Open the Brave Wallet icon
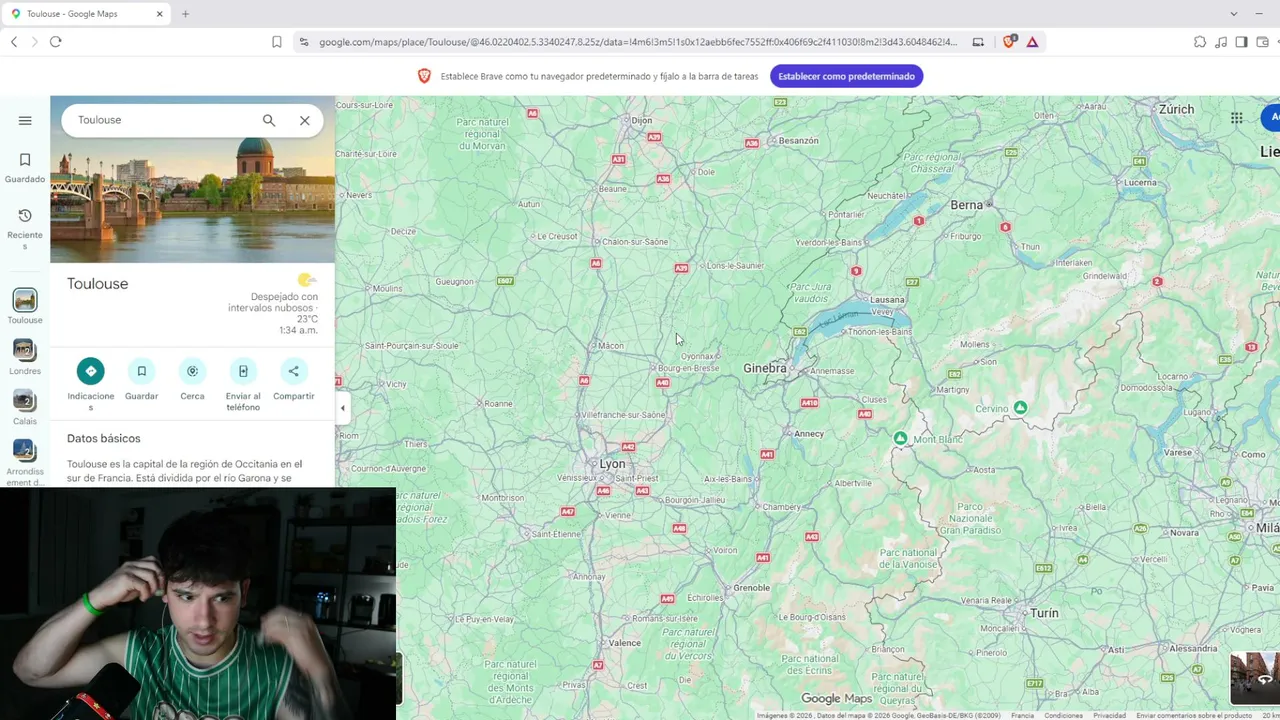1280x720 pixels. pos(1262,42)
